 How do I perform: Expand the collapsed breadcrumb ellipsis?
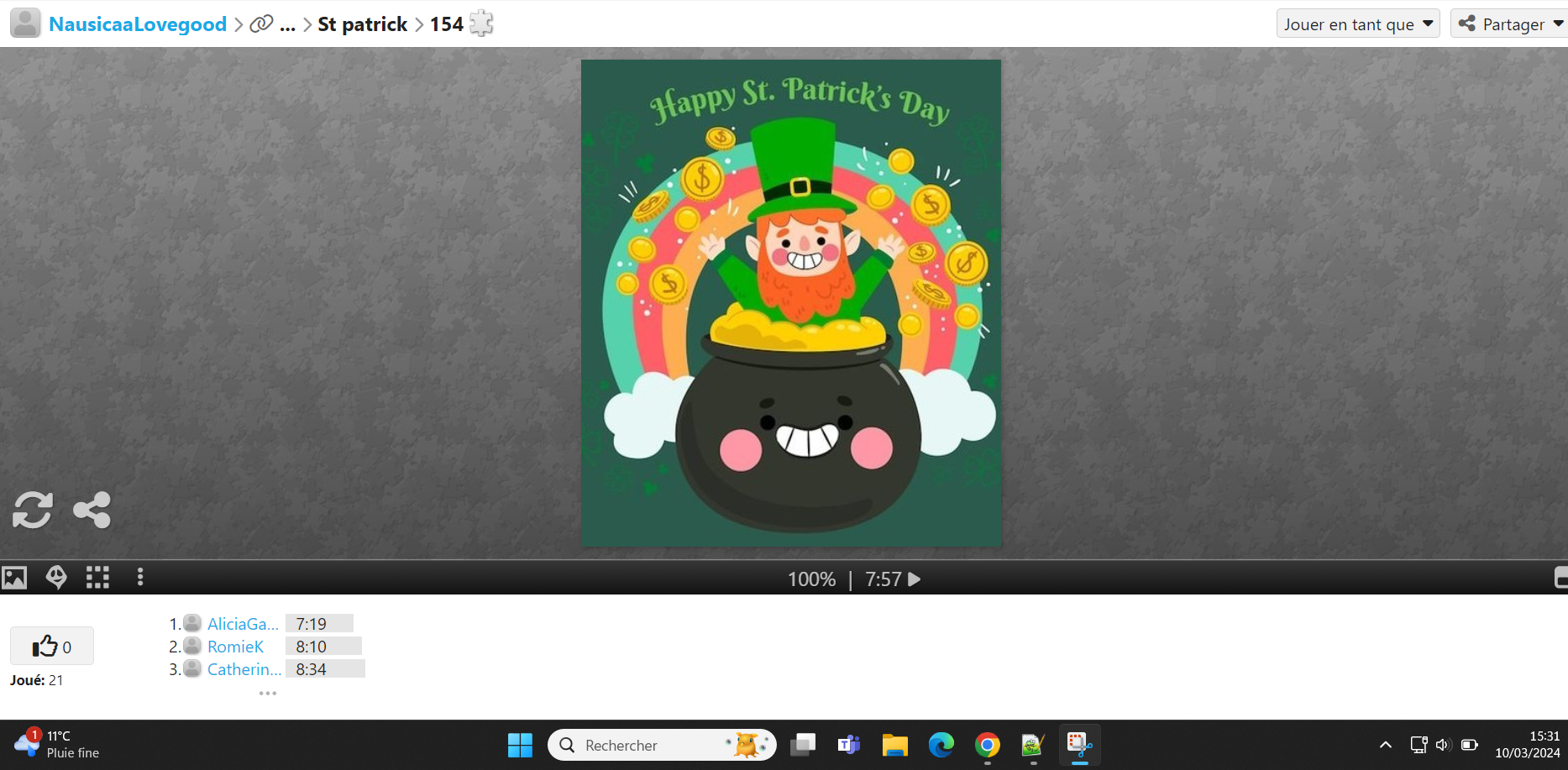287,25
